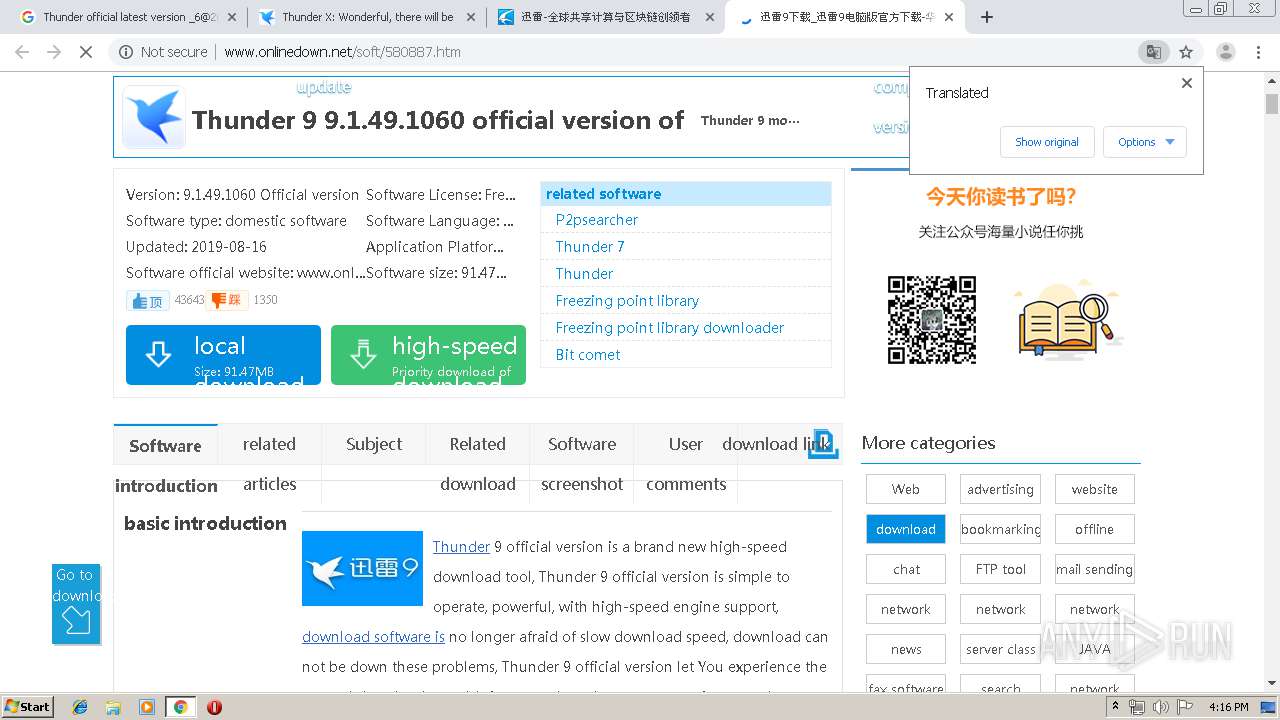The image size is (1280, 720).
Task: Click the download link icon near User comments
Action: (823, 444)
